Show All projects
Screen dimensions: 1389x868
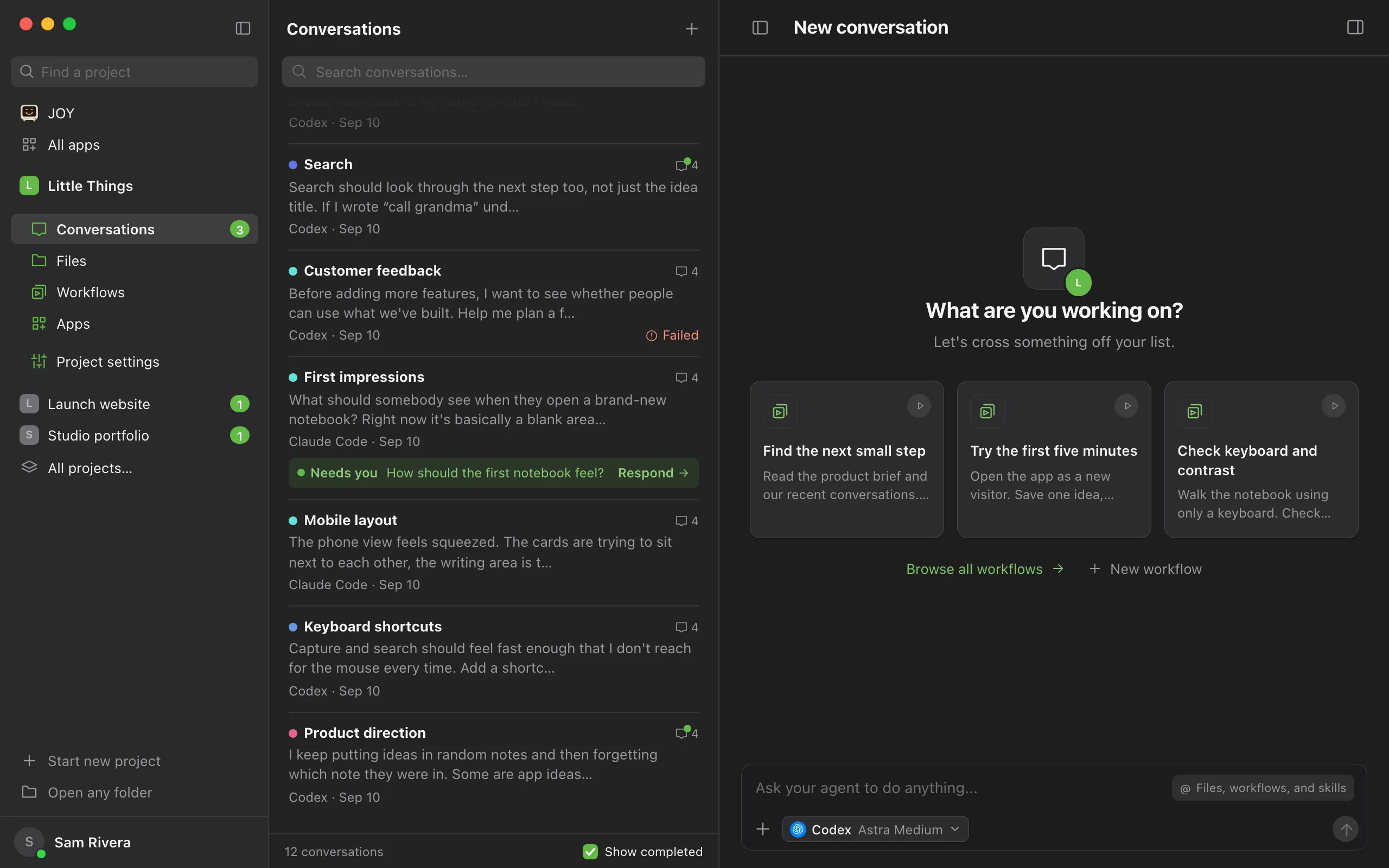135,468
